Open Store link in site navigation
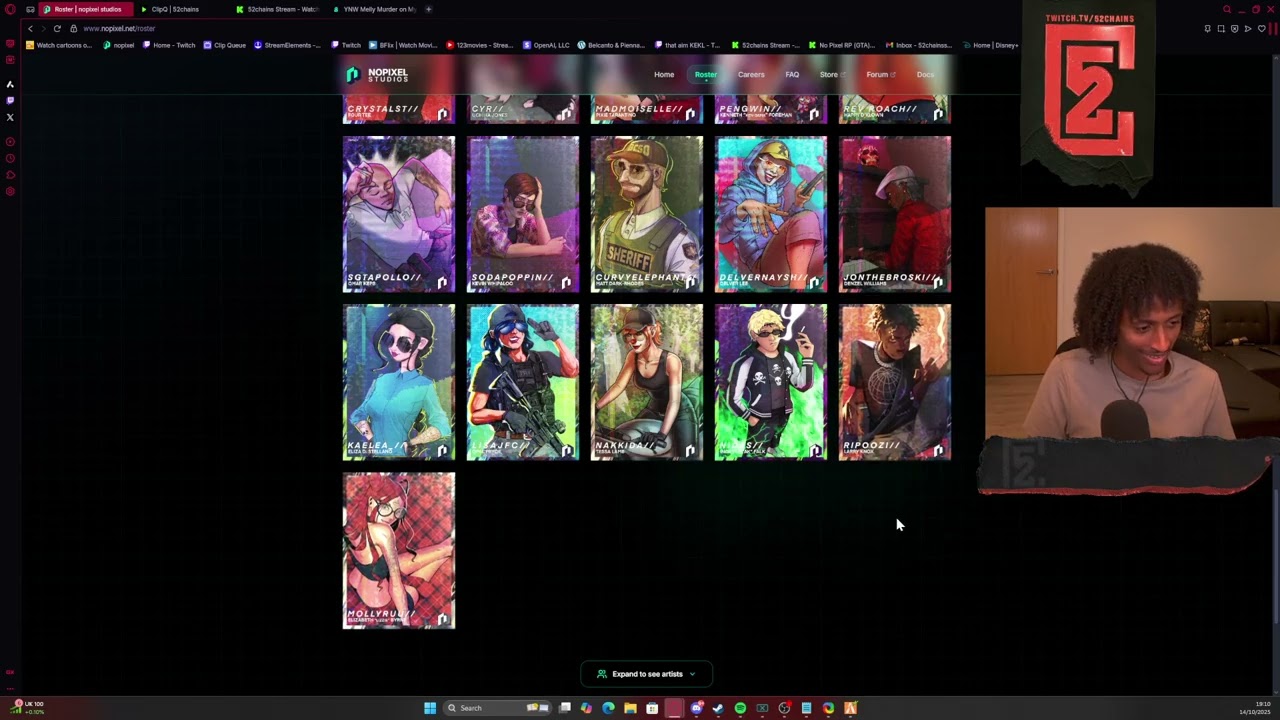Screen dimensions: 1280x720 (831, 75)
